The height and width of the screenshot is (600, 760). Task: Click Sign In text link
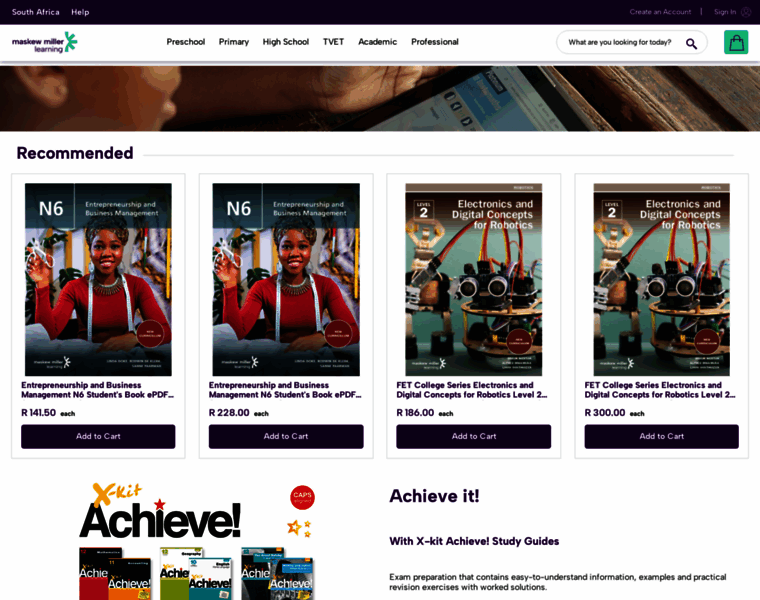[725, 12]
